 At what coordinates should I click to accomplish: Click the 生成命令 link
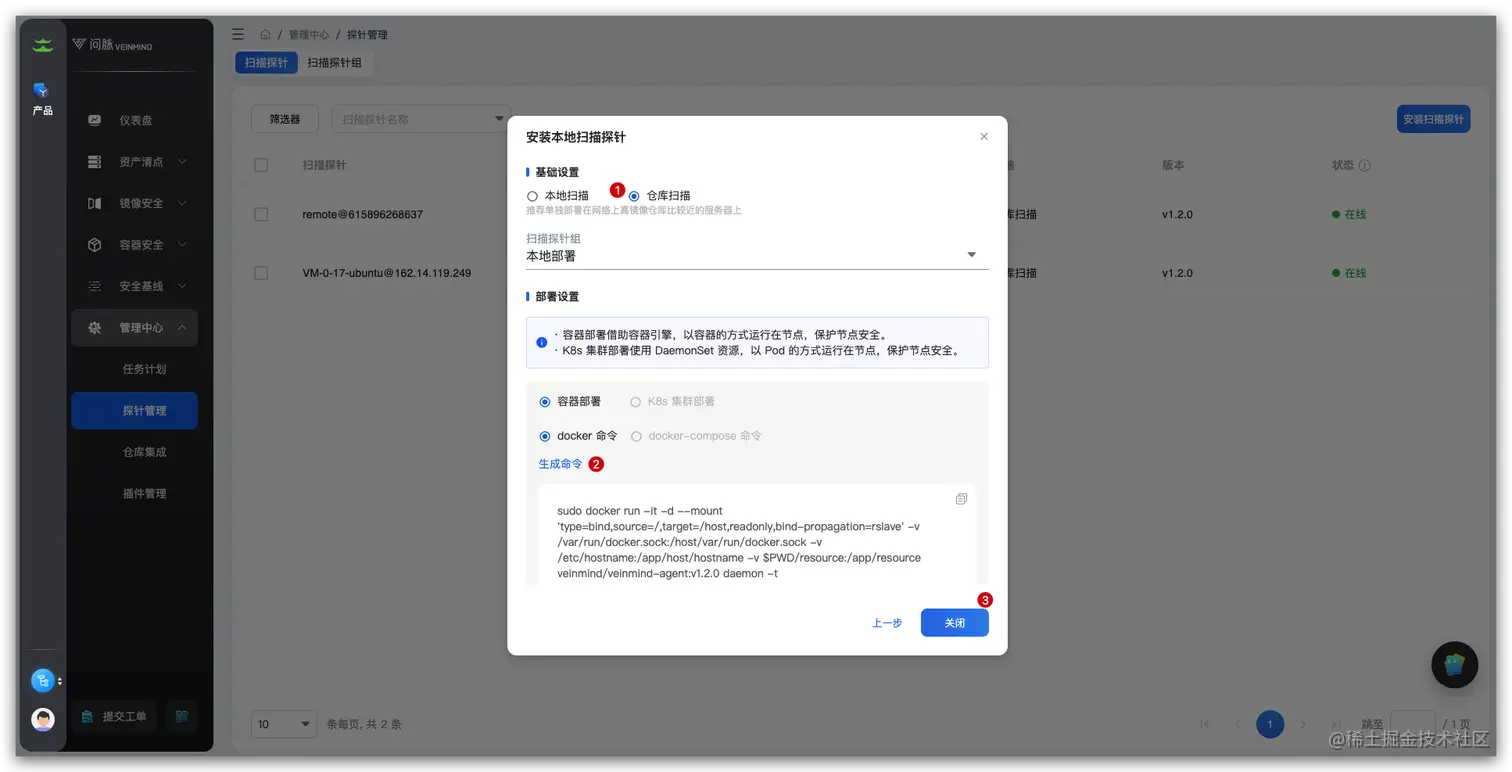pyautogui.click(x=560, y=464)
